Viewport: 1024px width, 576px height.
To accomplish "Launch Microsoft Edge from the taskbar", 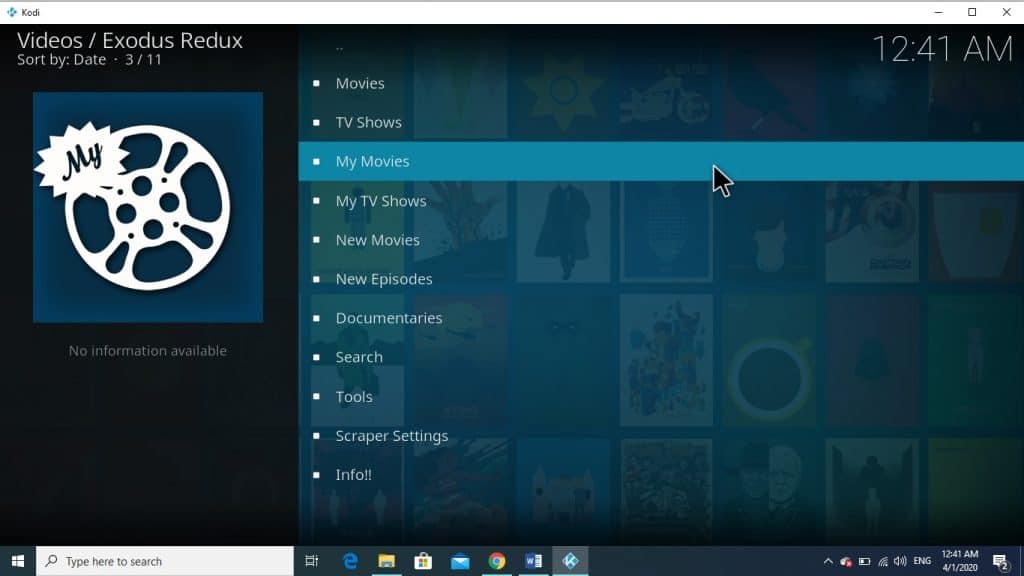I will coord(350,561).
